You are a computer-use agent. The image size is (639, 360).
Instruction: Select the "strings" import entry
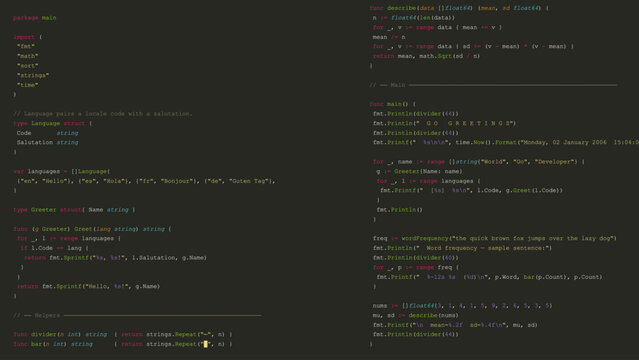[x=33, y=75]
